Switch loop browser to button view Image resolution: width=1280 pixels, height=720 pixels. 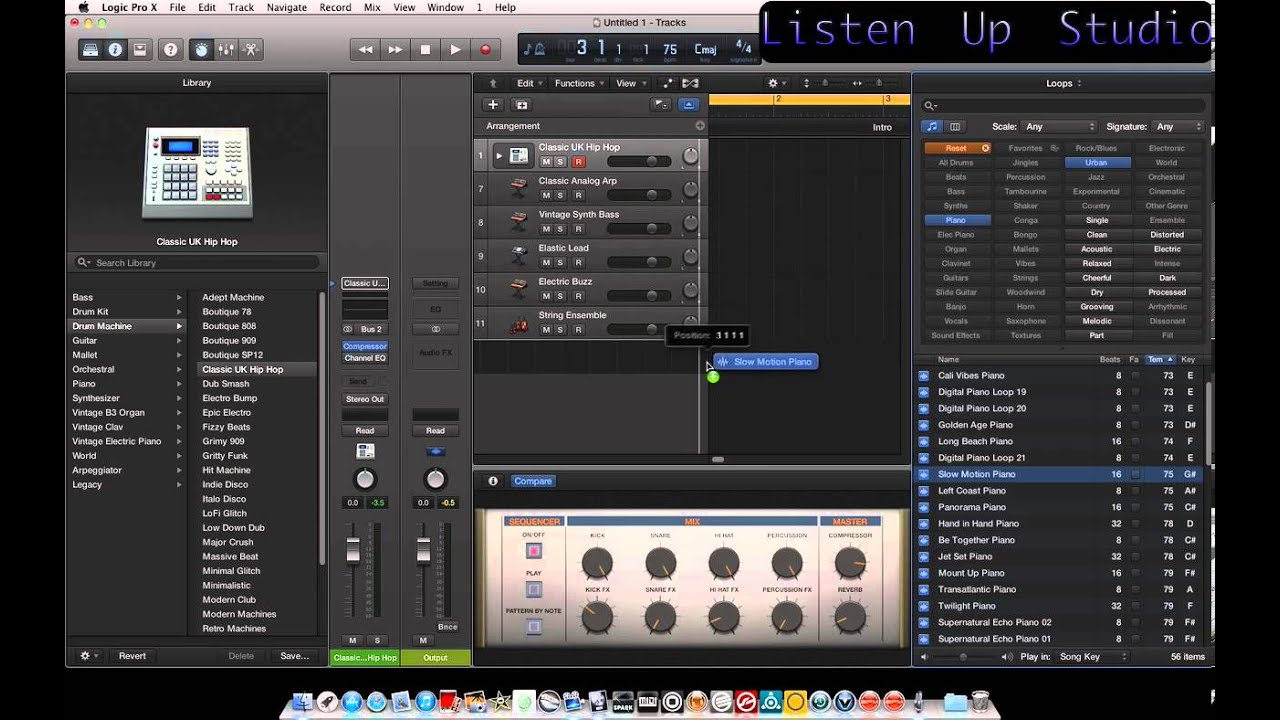[932, 127]
